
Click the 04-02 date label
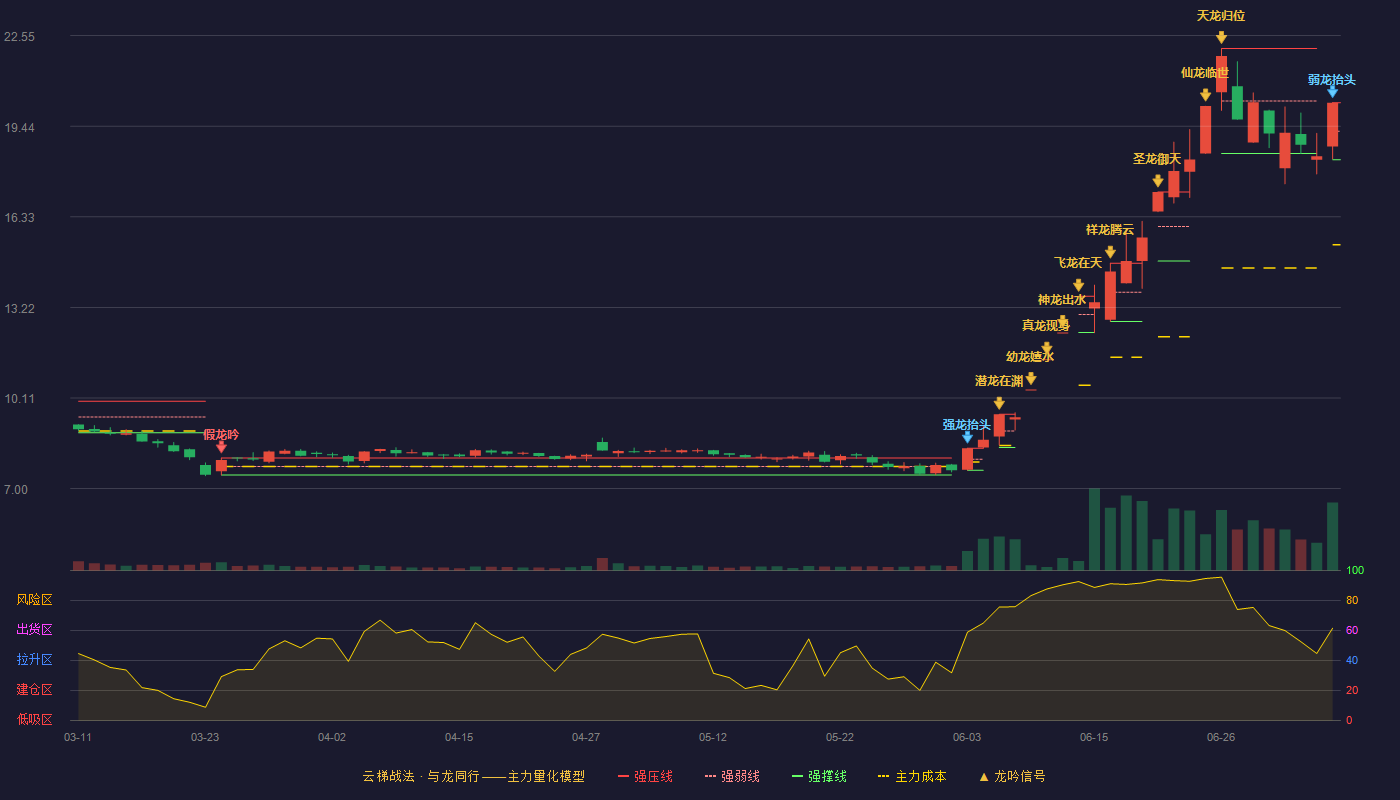coord(332,737)
